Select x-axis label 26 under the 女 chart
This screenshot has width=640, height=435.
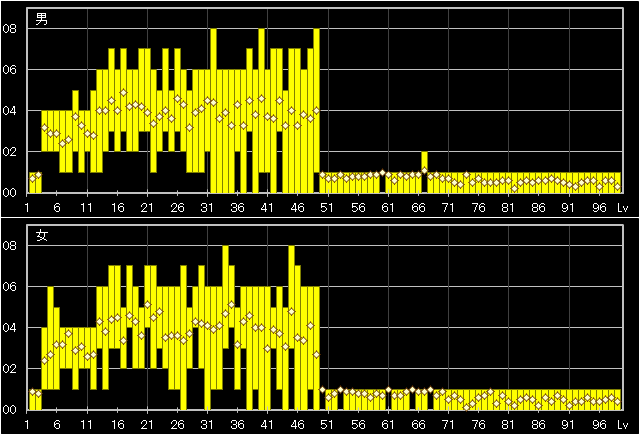178,425
